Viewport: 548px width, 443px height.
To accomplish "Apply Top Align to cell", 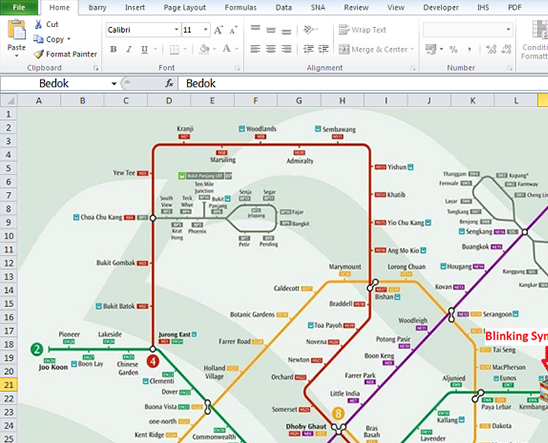I will [255, 28].
